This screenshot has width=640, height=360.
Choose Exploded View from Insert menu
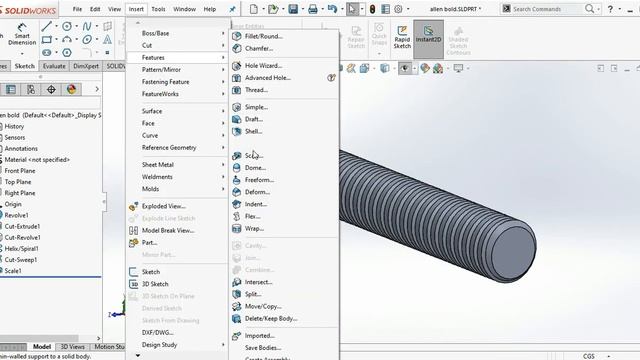click(x=164, y=207)
